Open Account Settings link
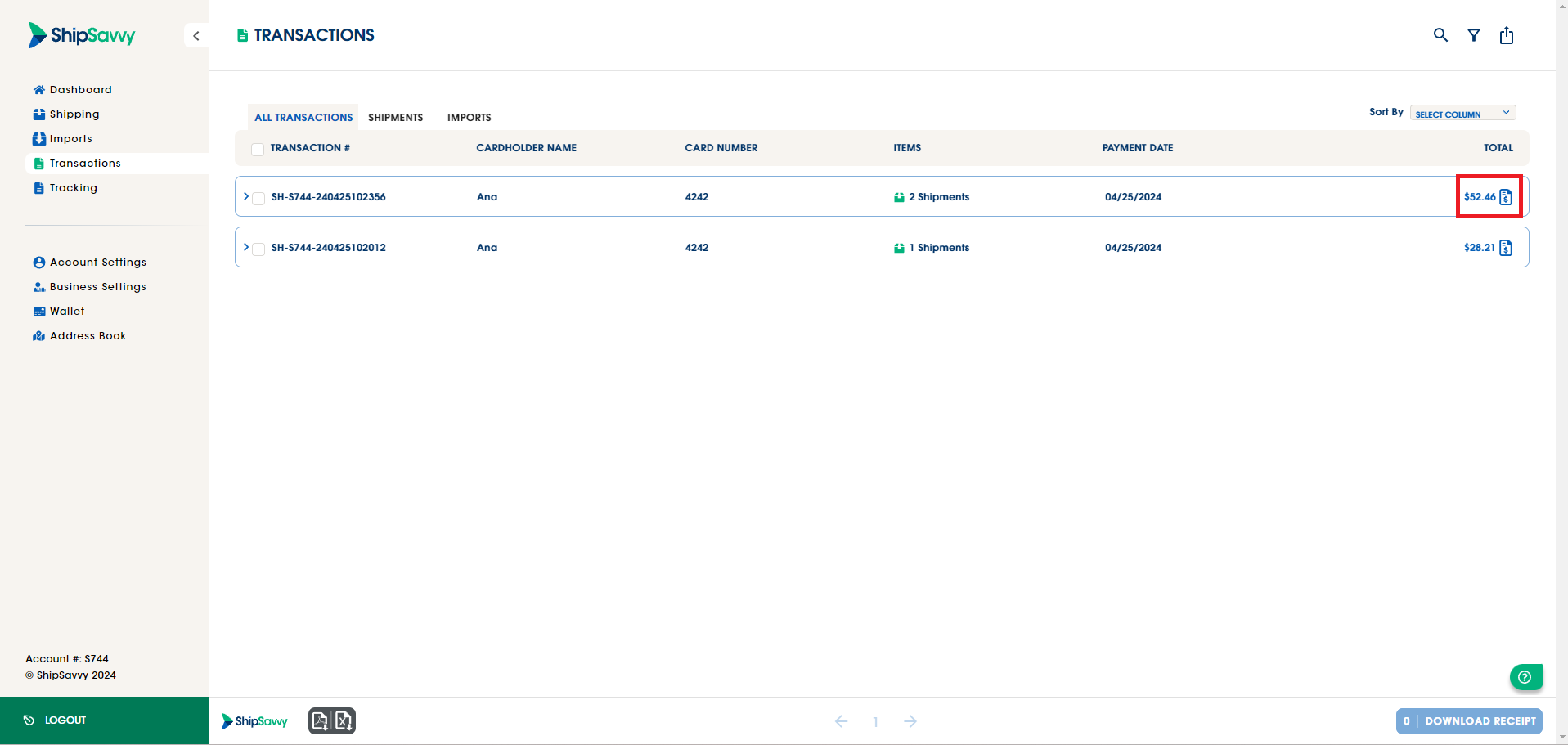1568x745 pixels. (98, 263)
